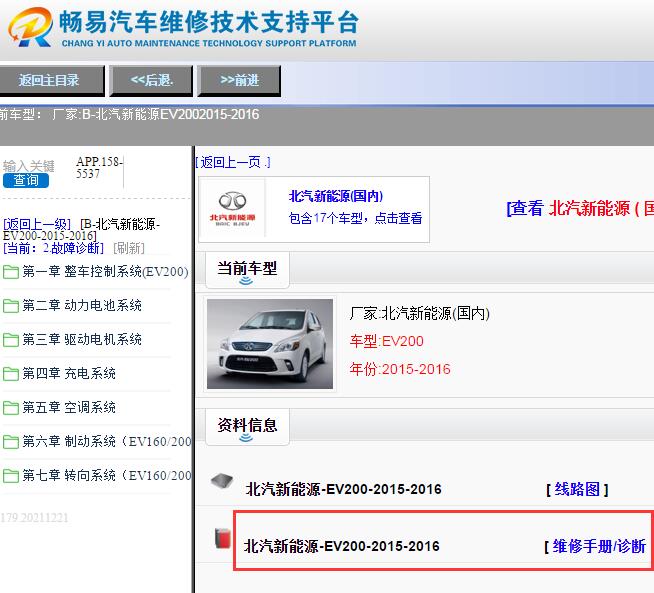Select chapter 第二章 动力电池系统
This screenshot has width=654, height=593.
[x=82, y=305]
